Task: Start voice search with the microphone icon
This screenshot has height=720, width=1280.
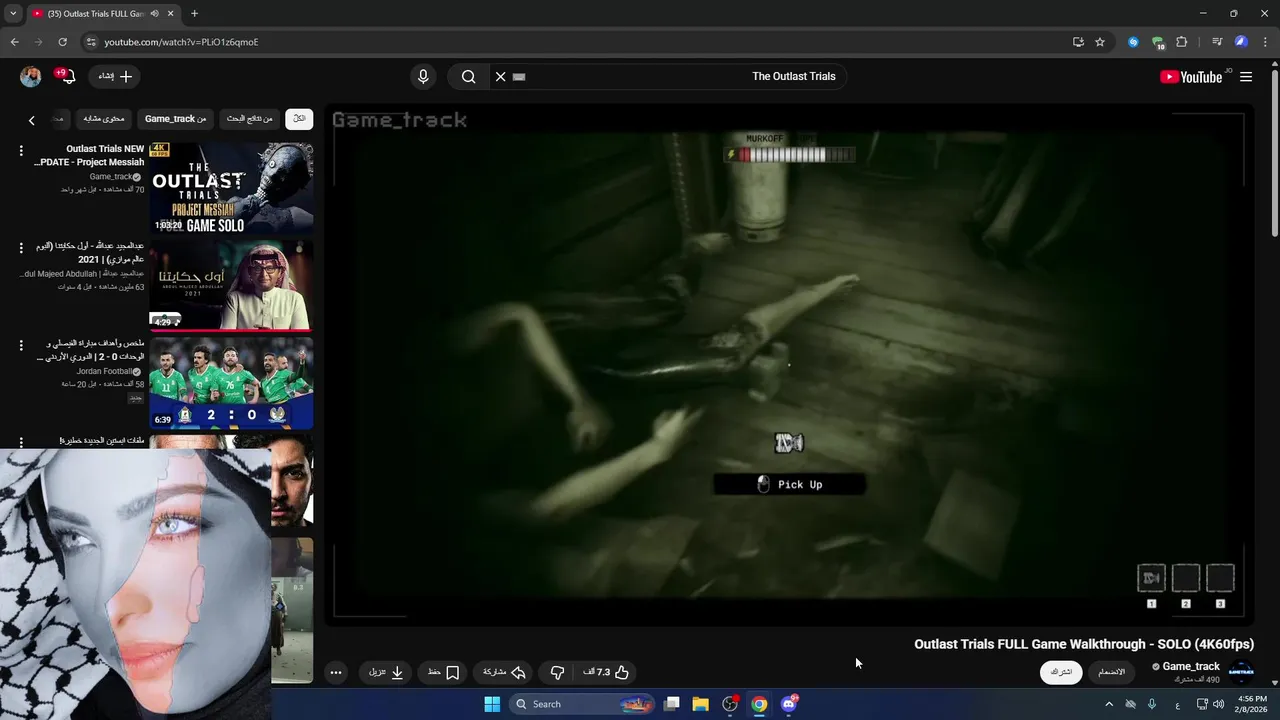Action: pyautogui.click(x=423, y=76)
